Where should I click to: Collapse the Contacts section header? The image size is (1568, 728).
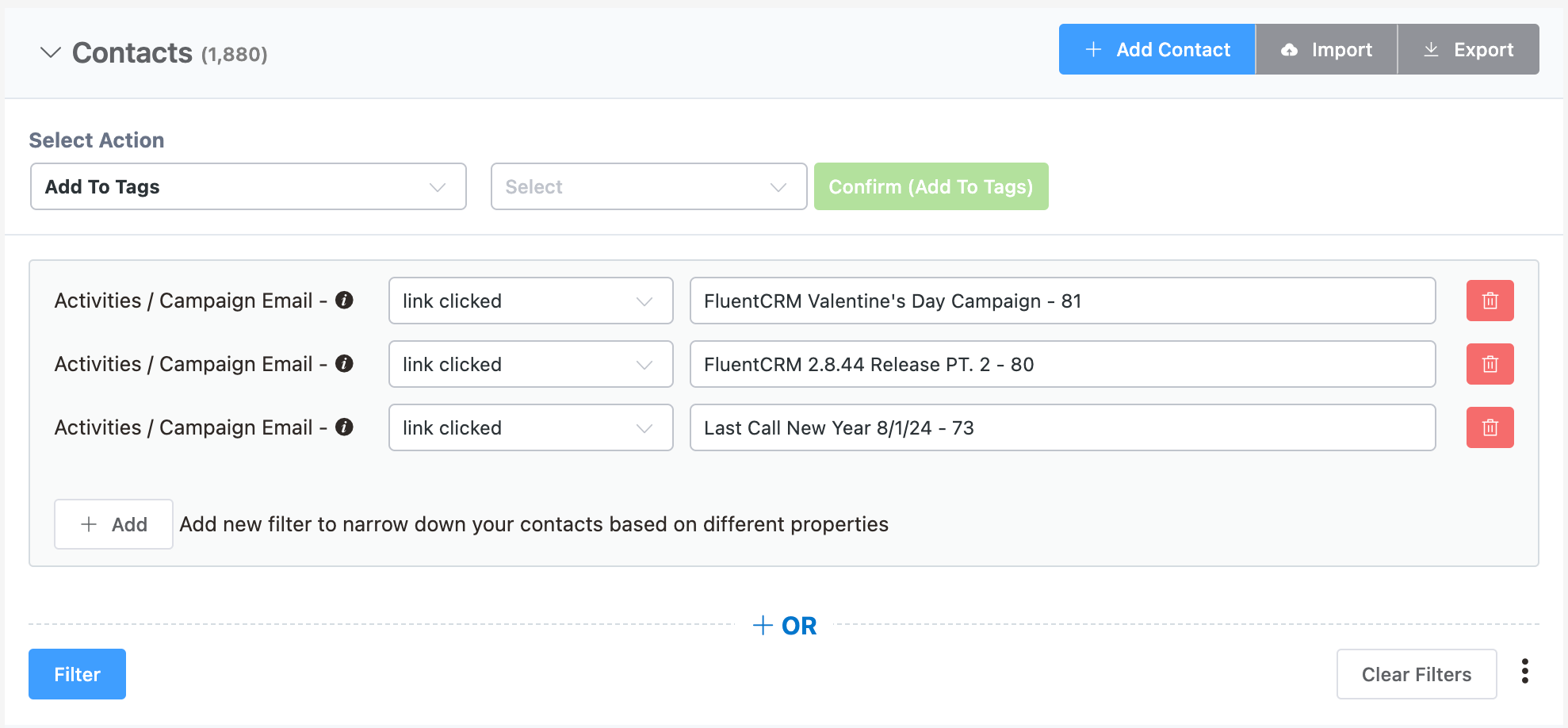coord(49,52)
